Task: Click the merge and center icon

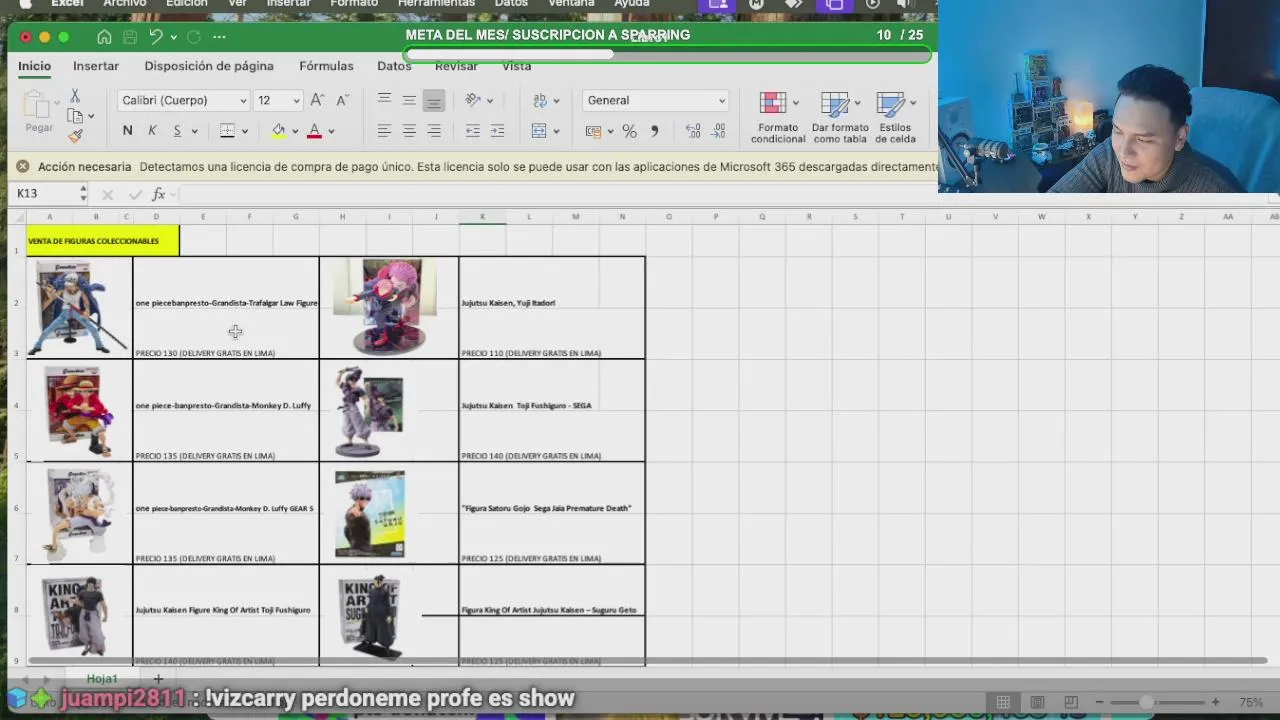Action: [x=539, y=131]
